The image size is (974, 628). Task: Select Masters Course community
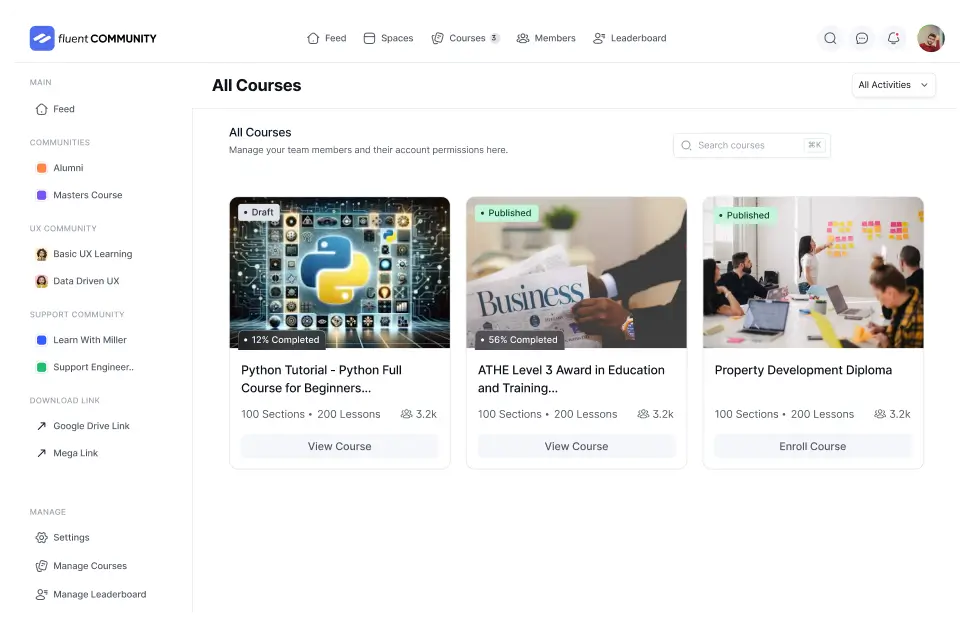[87, 195]
